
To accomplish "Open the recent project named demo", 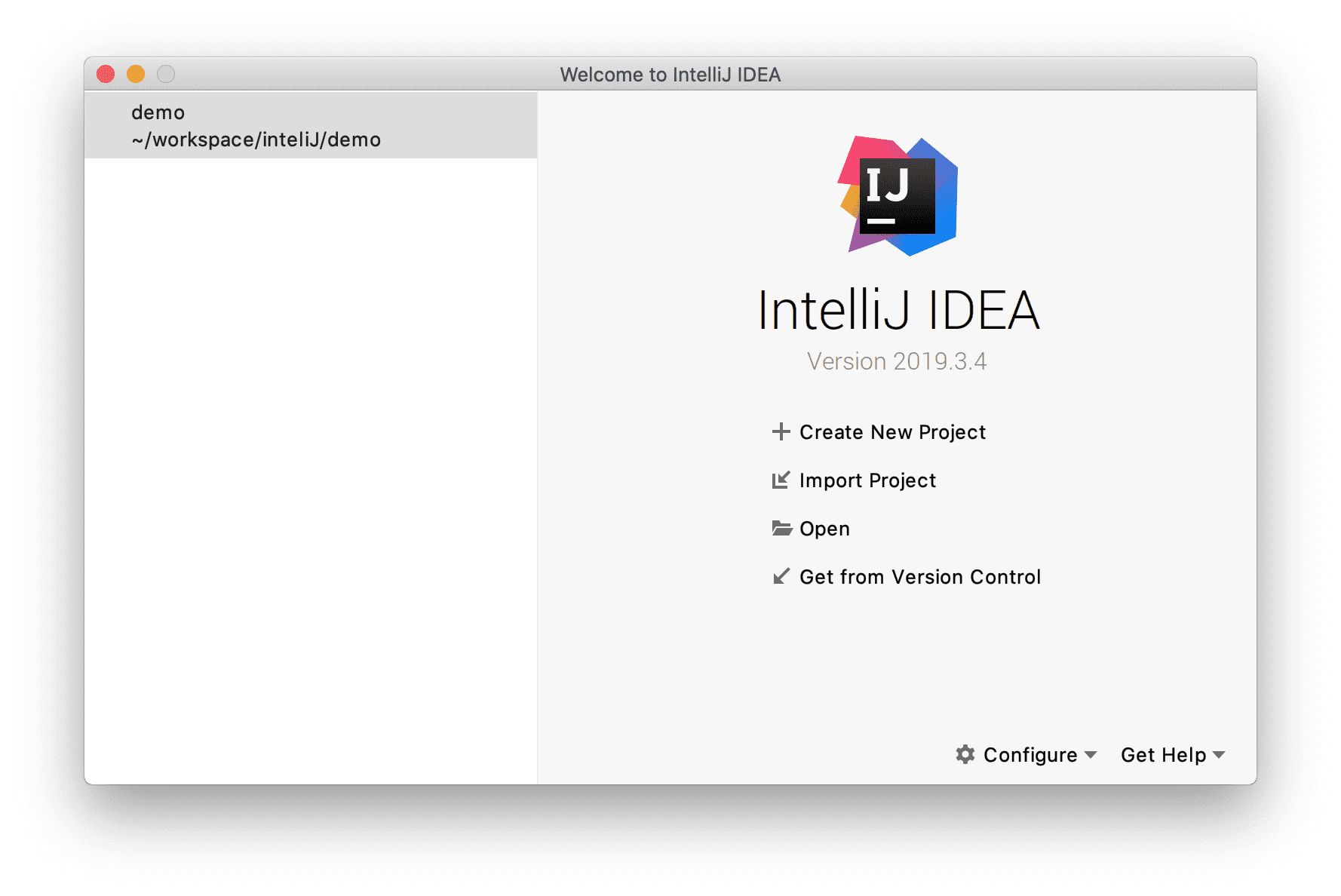I will (158, 112).
